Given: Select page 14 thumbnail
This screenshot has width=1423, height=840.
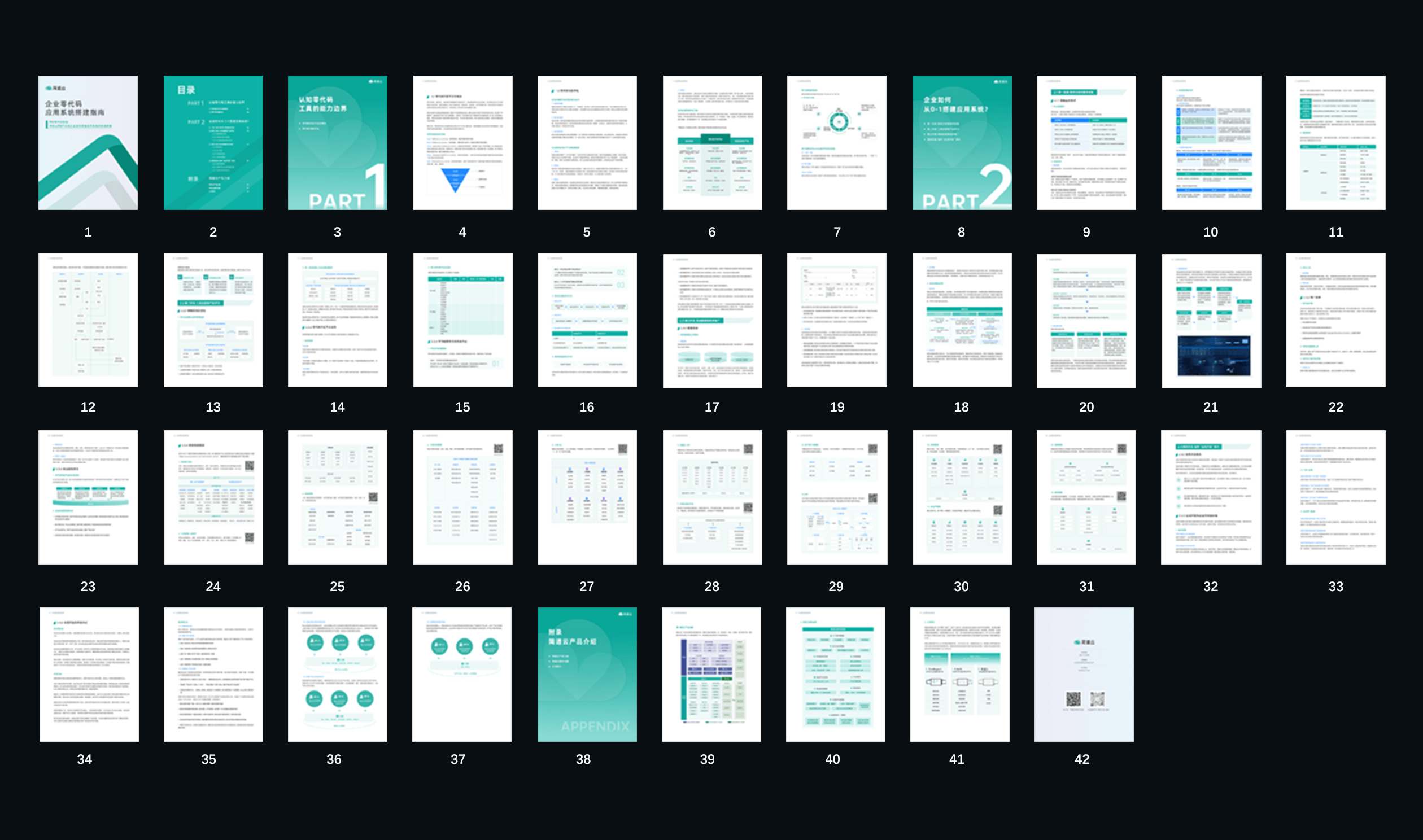Looking at the screenshot, I should click(x=337, y=320).
